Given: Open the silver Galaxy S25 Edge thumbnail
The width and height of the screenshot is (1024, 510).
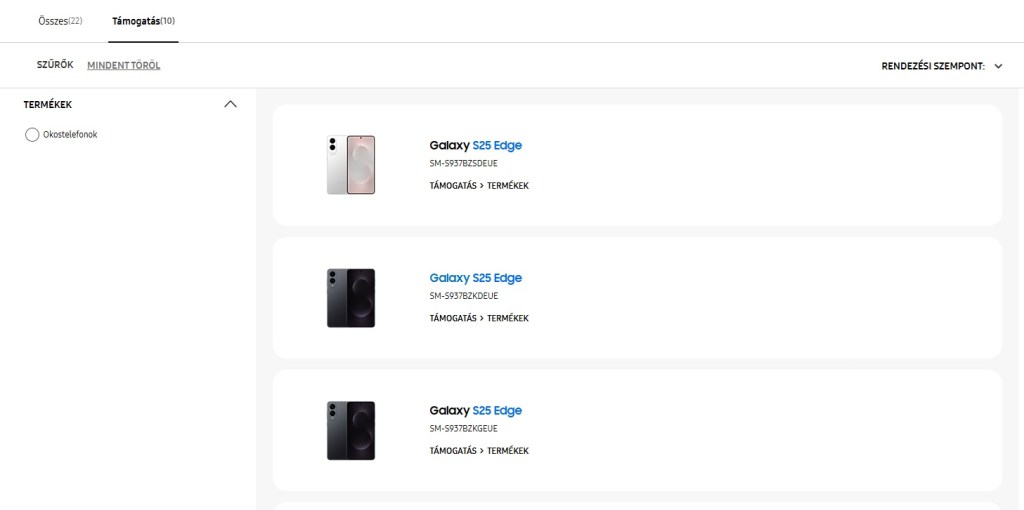Looking at the screenshot, I should [x=351, y=165].
